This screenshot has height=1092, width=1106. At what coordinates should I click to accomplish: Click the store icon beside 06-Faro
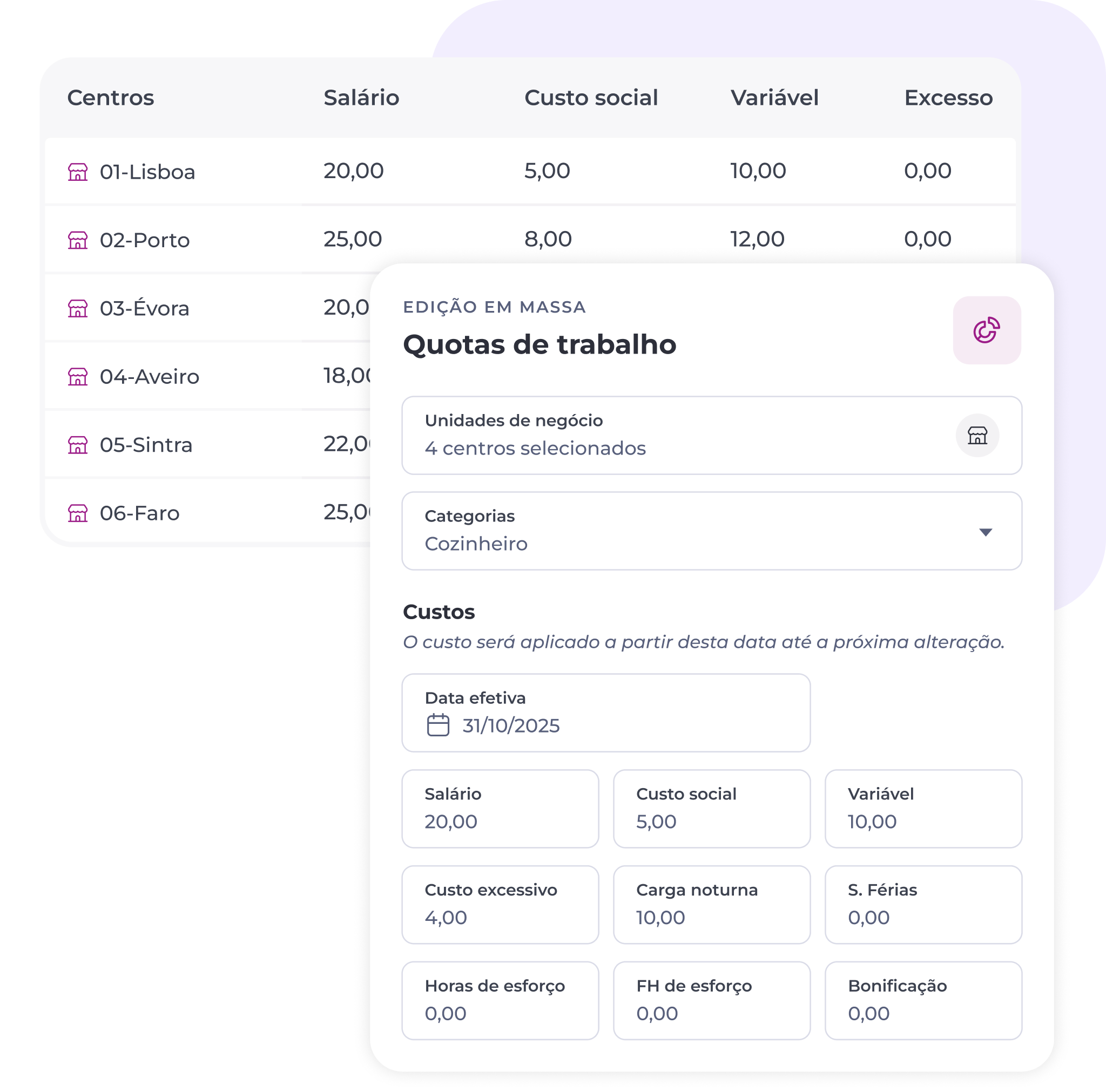[x=78, y=513]
